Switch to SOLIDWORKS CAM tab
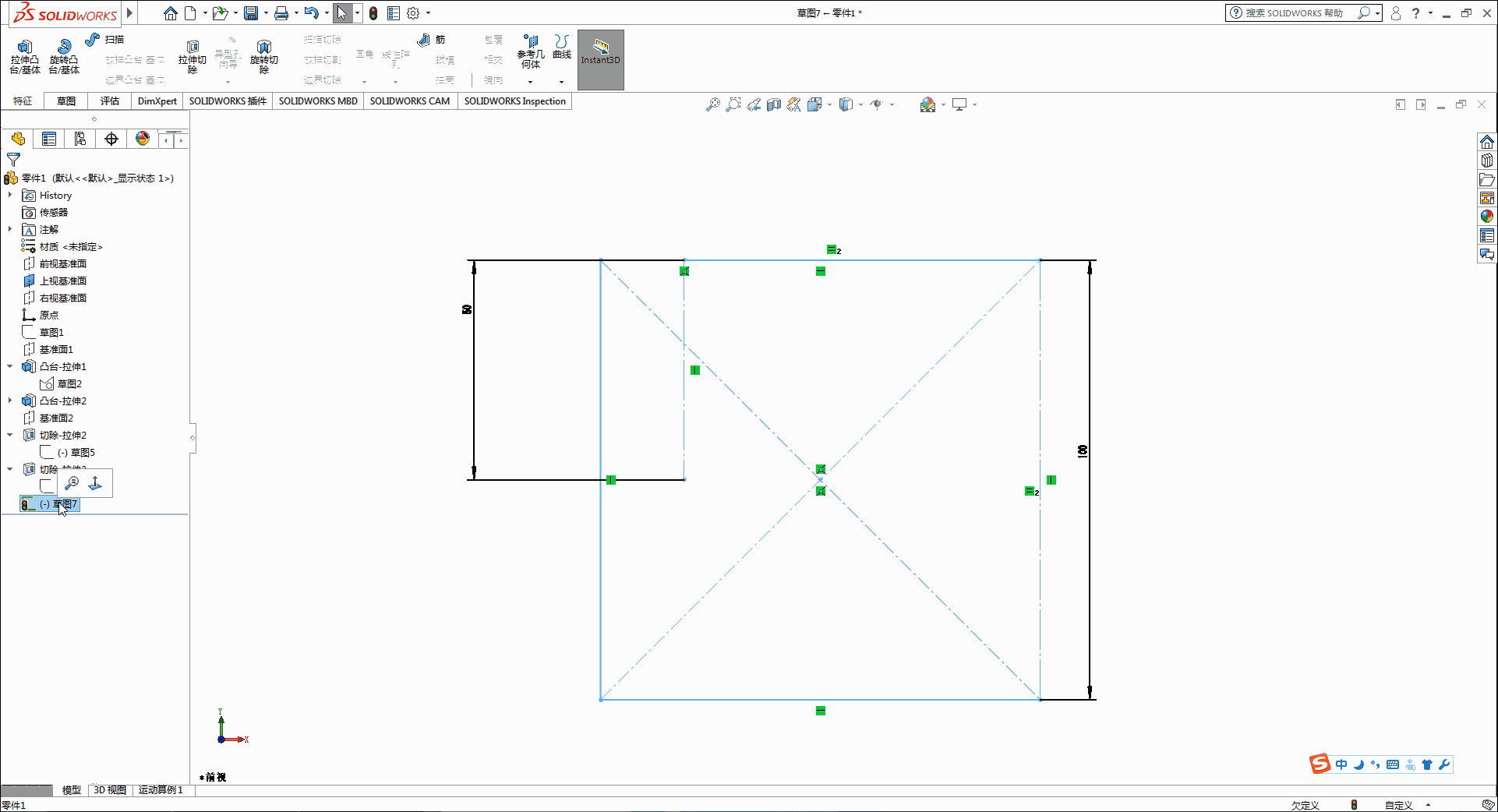 (410, 101)
